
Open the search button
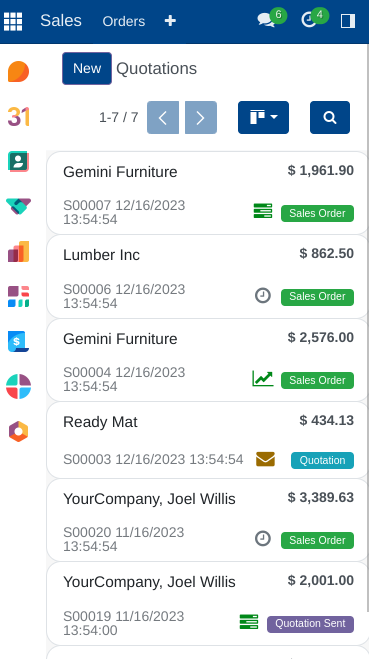[x=330, y=117]
